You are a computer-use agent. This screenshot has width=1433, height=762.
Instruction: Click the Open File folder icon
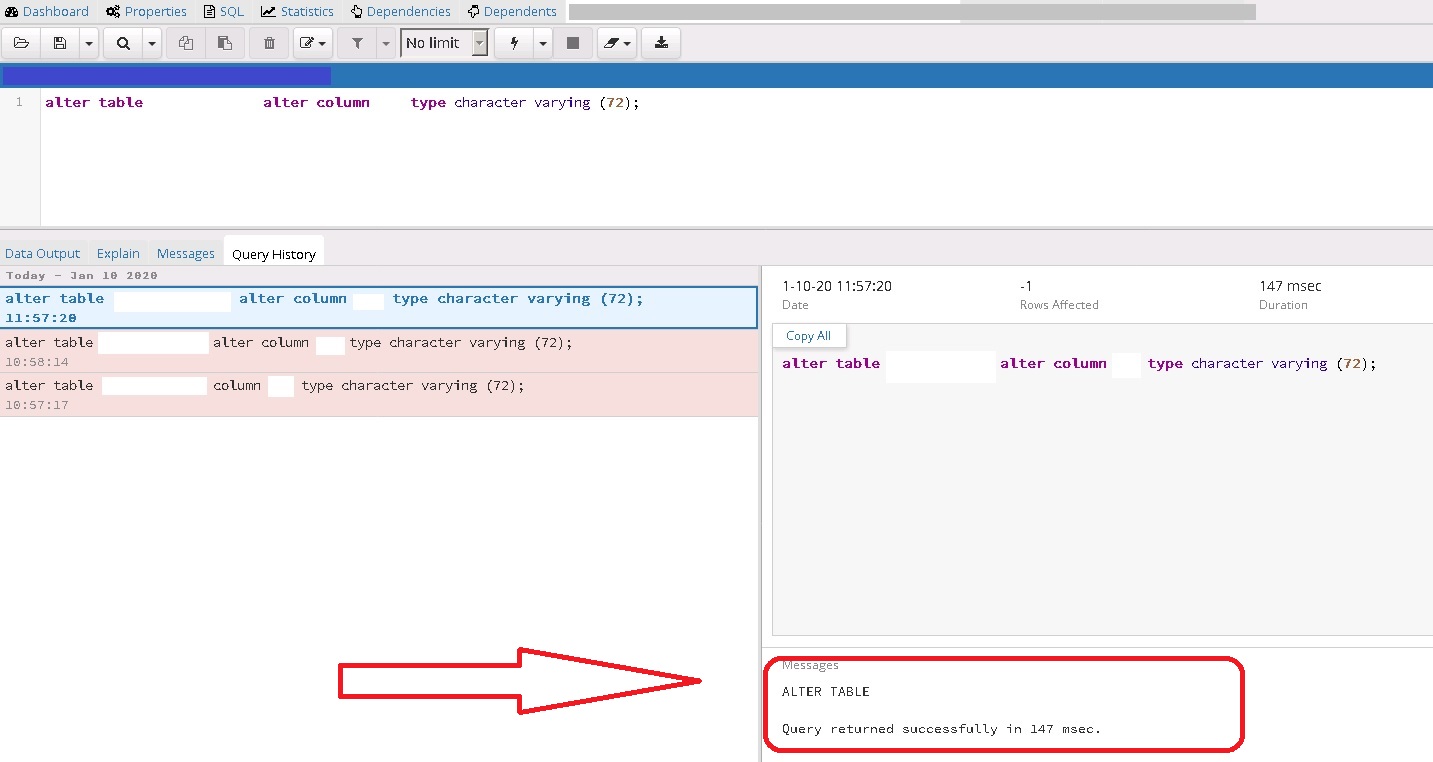[21, 43]
